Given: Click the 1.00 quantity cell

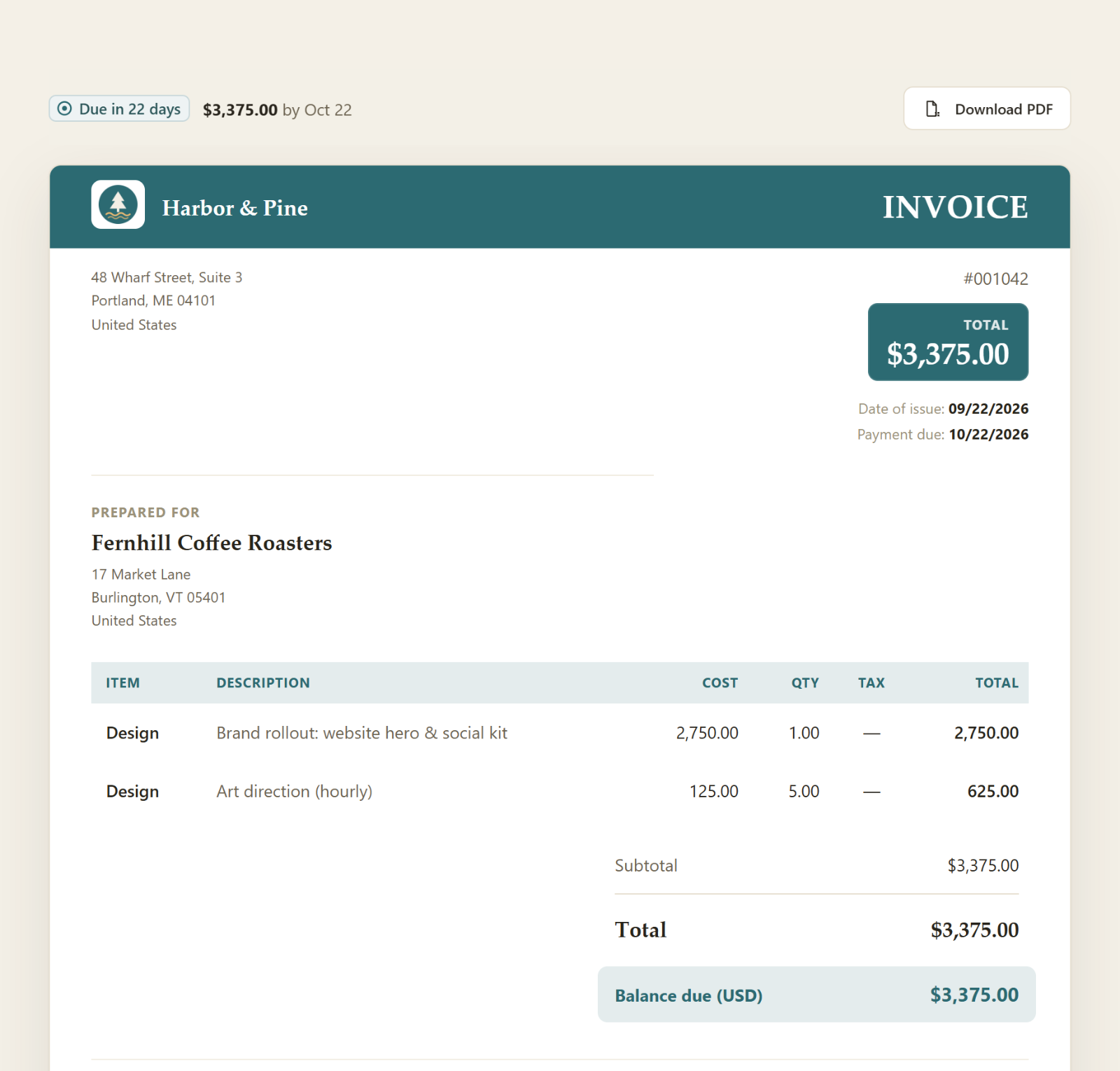Looking at the screenshot, I should click(804, 733).
